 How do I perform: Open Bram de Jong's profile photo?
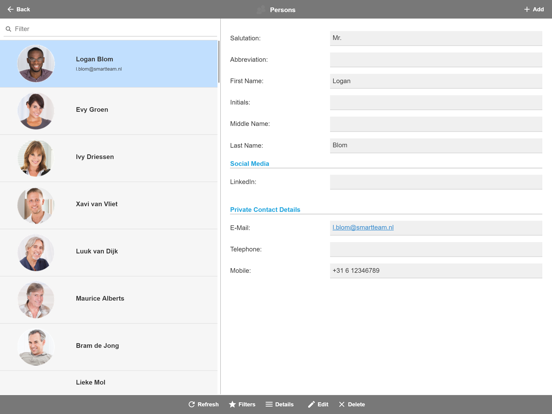click(36, 347)
